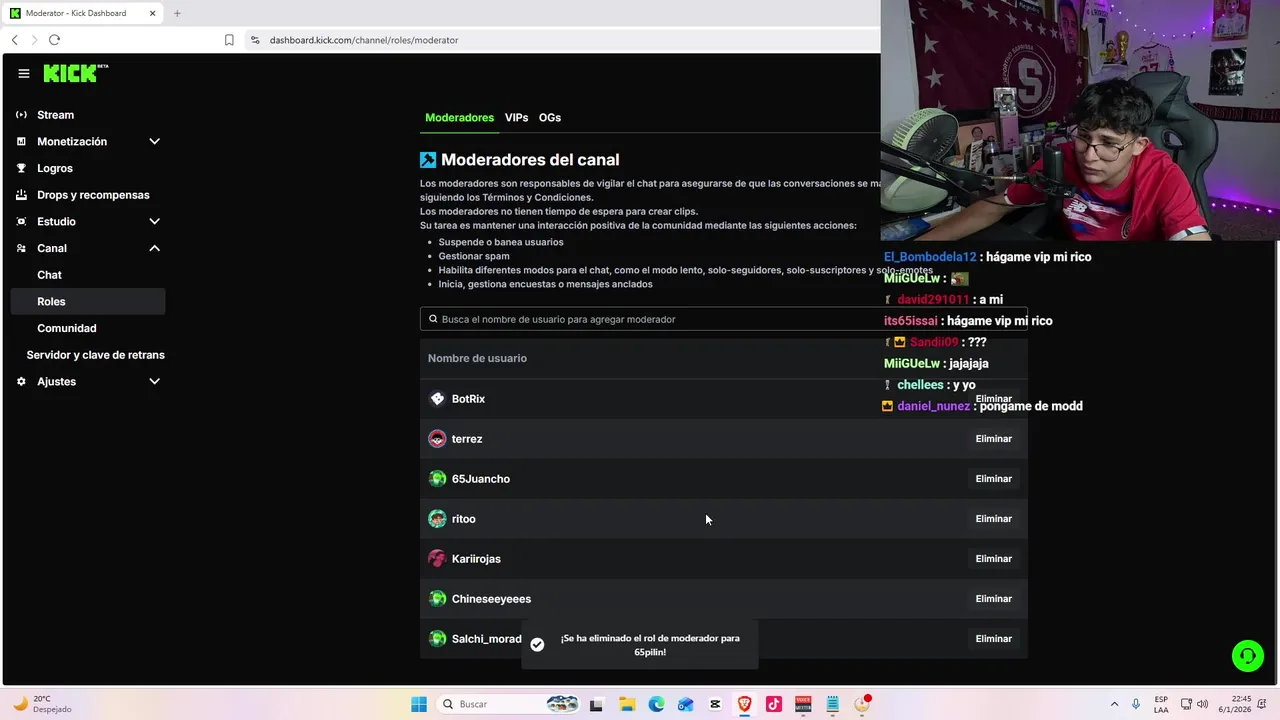This screenshot has width=1280, height=720.
Task: Click the Drops y recompensas icon
Action: [x=22, y=195]
